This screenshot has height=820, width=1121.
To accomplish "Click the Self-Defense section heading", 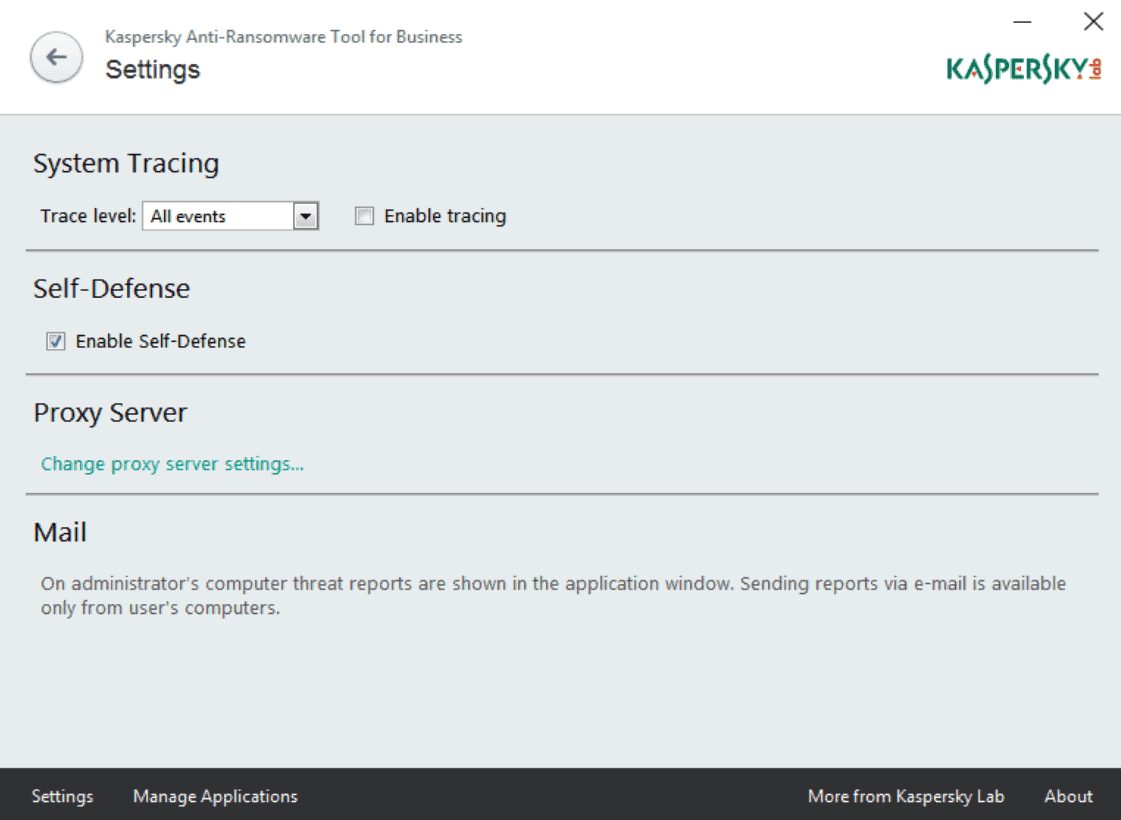I will pos(112,288).
